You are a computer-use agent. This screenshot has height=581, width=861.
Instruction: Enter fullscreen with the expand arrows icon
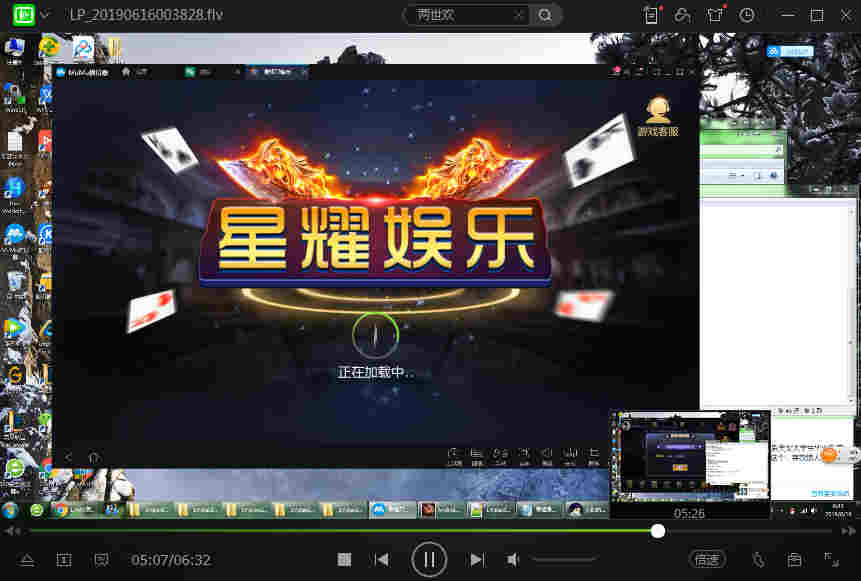[x=831, y=560]
